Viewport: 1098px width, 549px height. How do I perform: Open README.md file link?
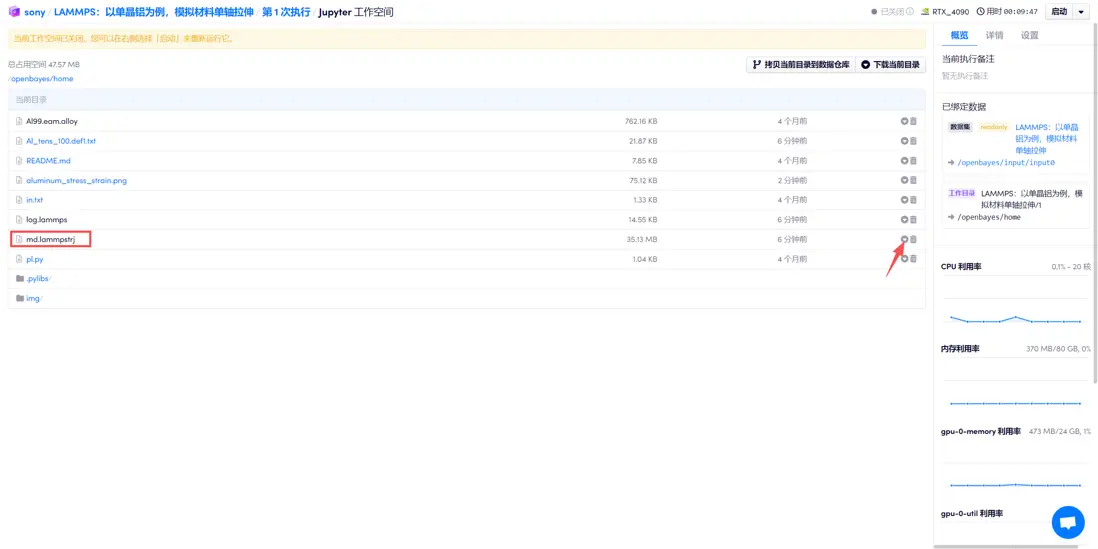[48, 160]
